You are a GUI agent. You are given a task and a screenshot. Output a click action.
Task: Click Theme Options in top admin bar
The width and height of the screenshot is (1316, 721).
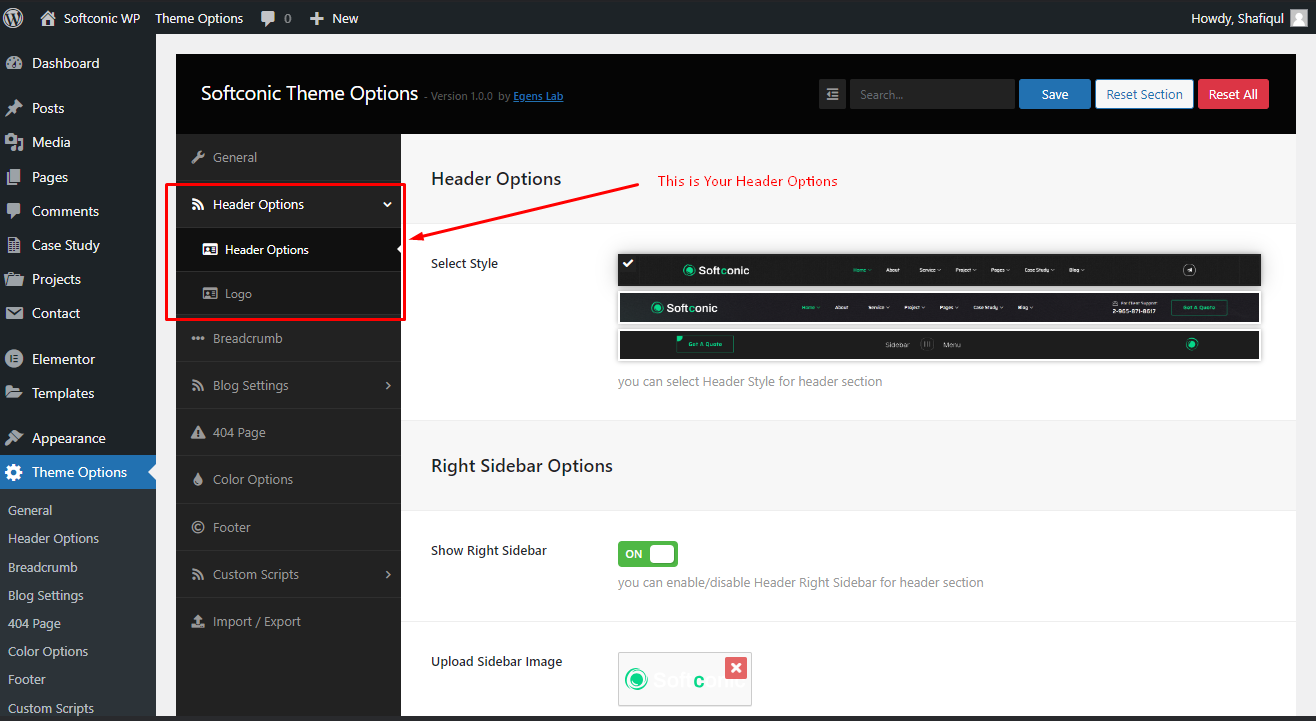click(x=199, y=18)
